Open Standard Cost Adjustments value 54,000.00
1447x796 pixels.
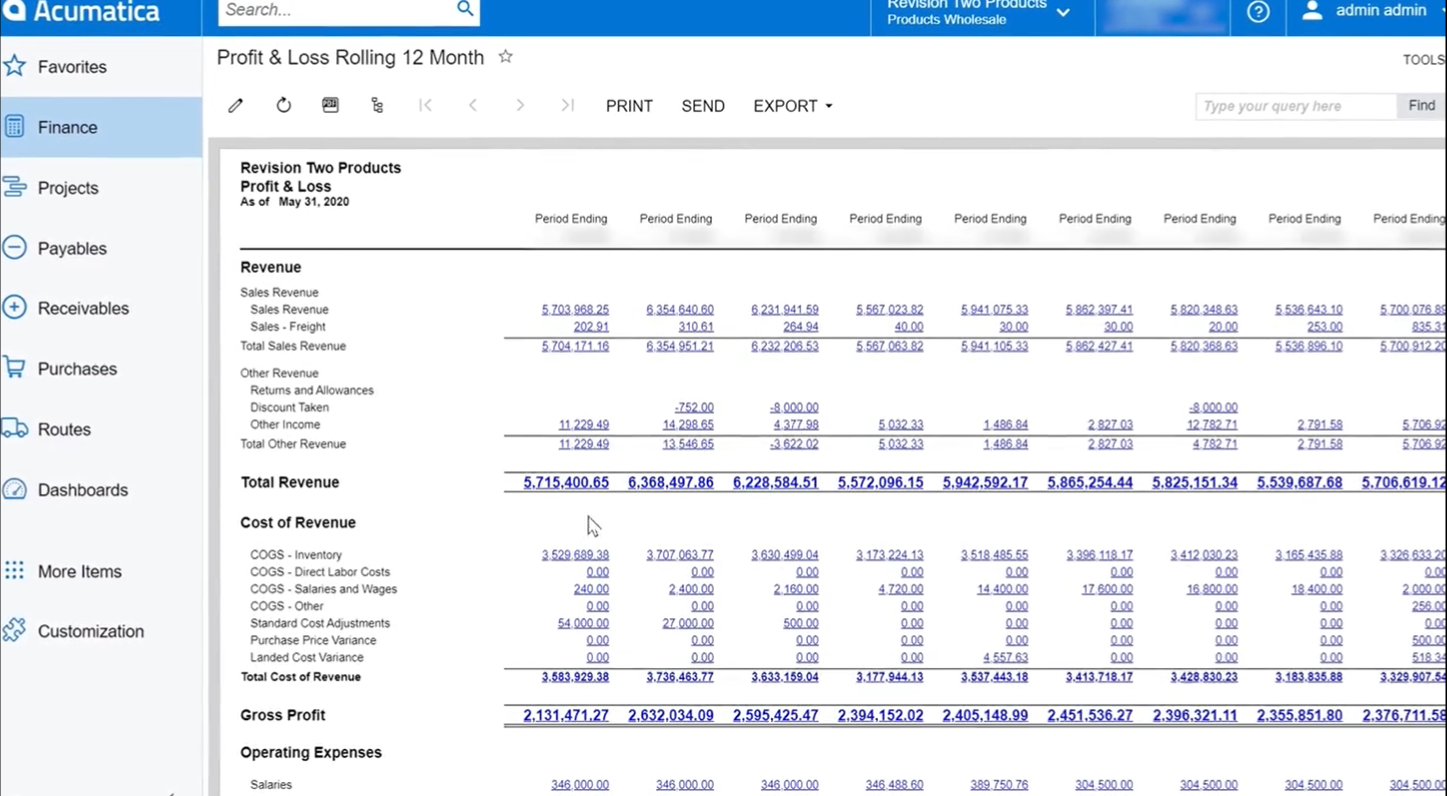pyautogui.click(x=583, y=623)
